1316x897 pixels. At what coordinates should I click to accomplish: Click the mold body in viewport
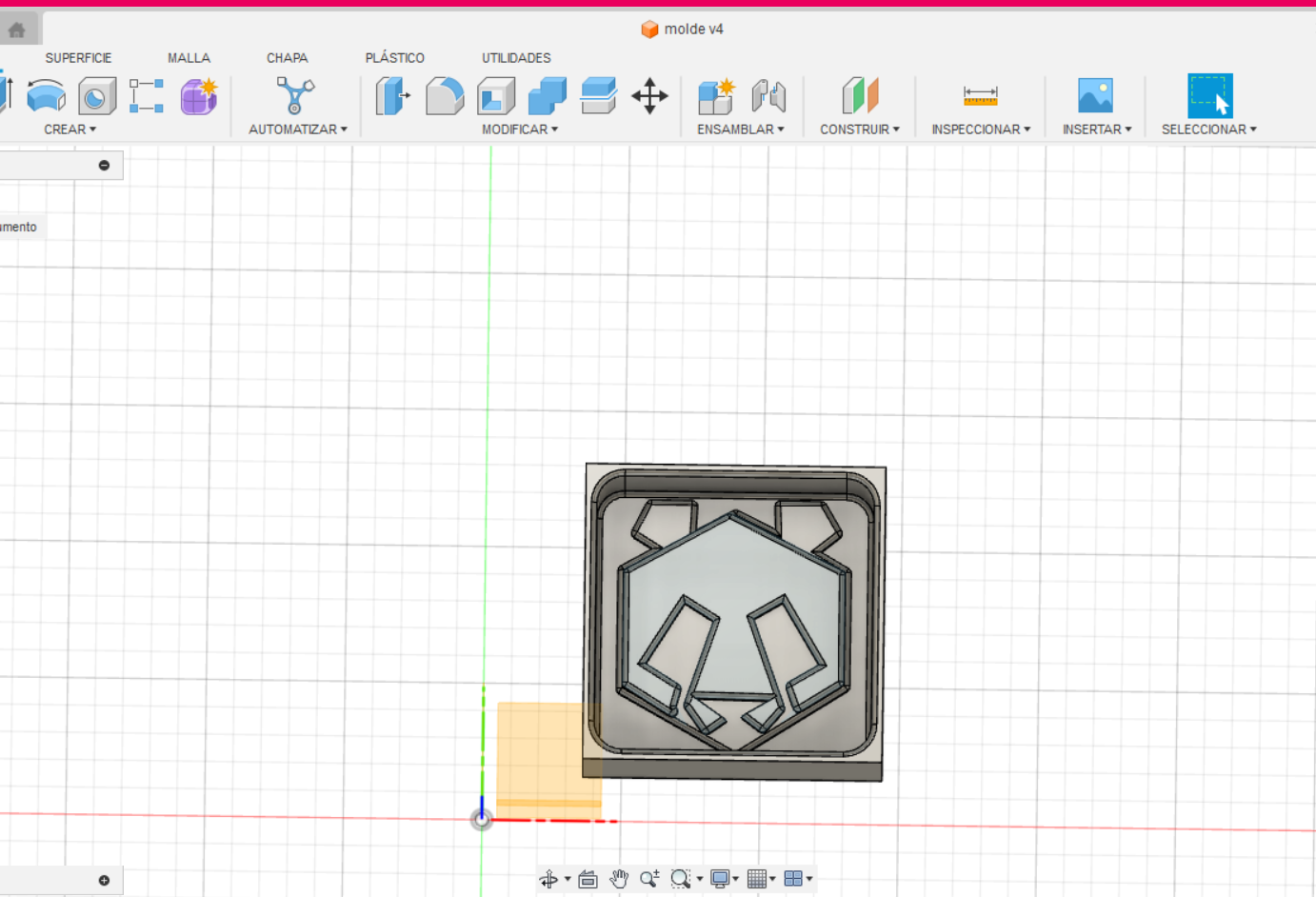735,622
